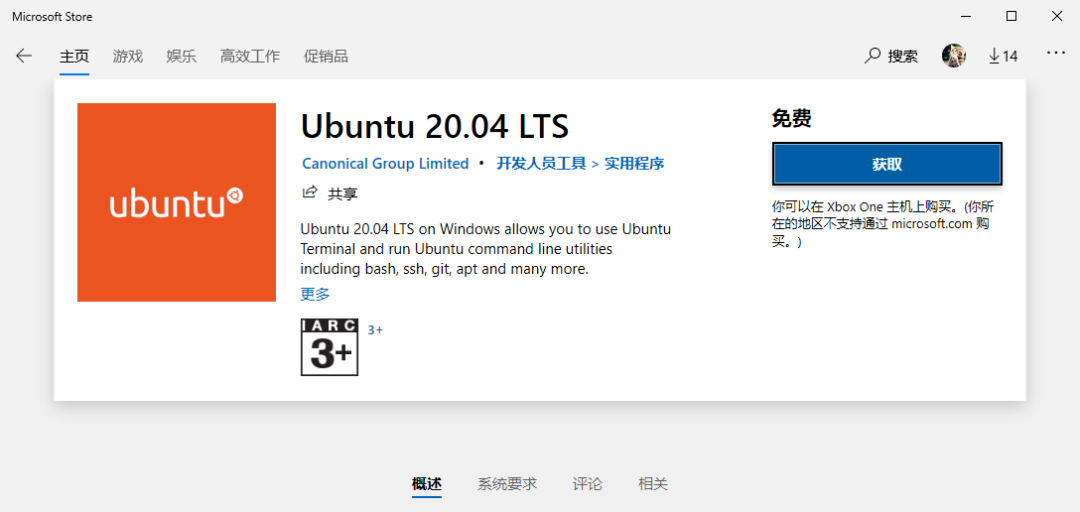The height and width of the screenshot is (512, 1080).
Task: Click the 3+ age rating link
Action: 375,330
